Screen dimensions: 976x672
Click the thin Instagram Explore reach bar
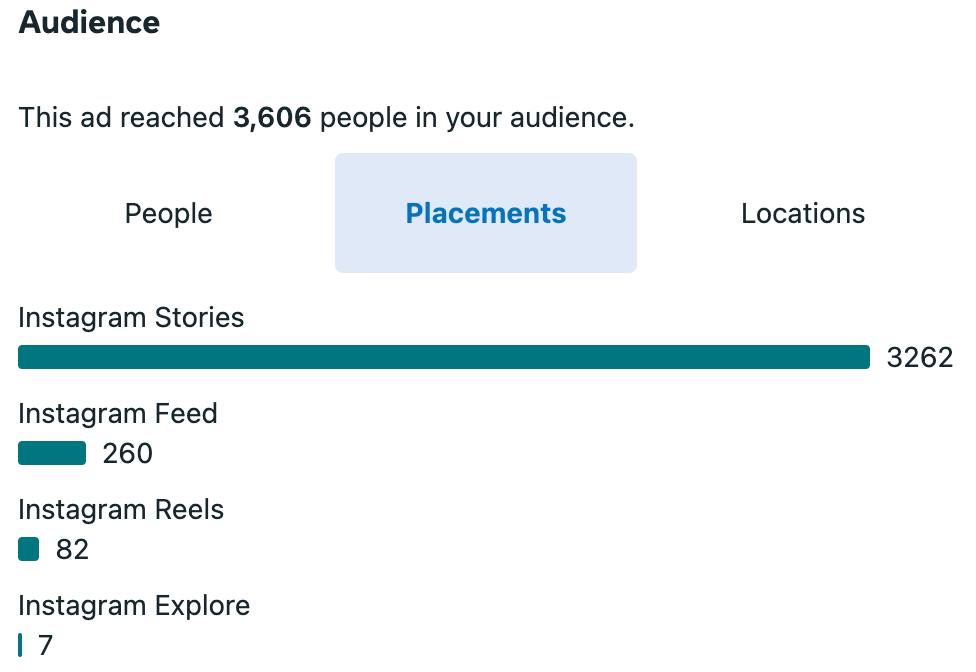(20, 645)
